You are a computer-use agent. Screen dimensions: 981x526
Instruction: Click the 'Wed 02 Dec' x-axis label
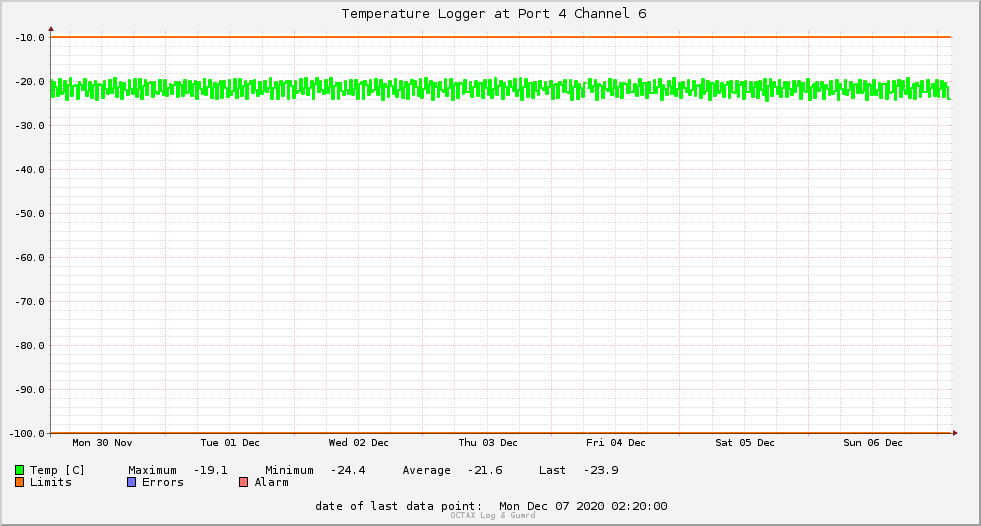(x=358, y=443)
